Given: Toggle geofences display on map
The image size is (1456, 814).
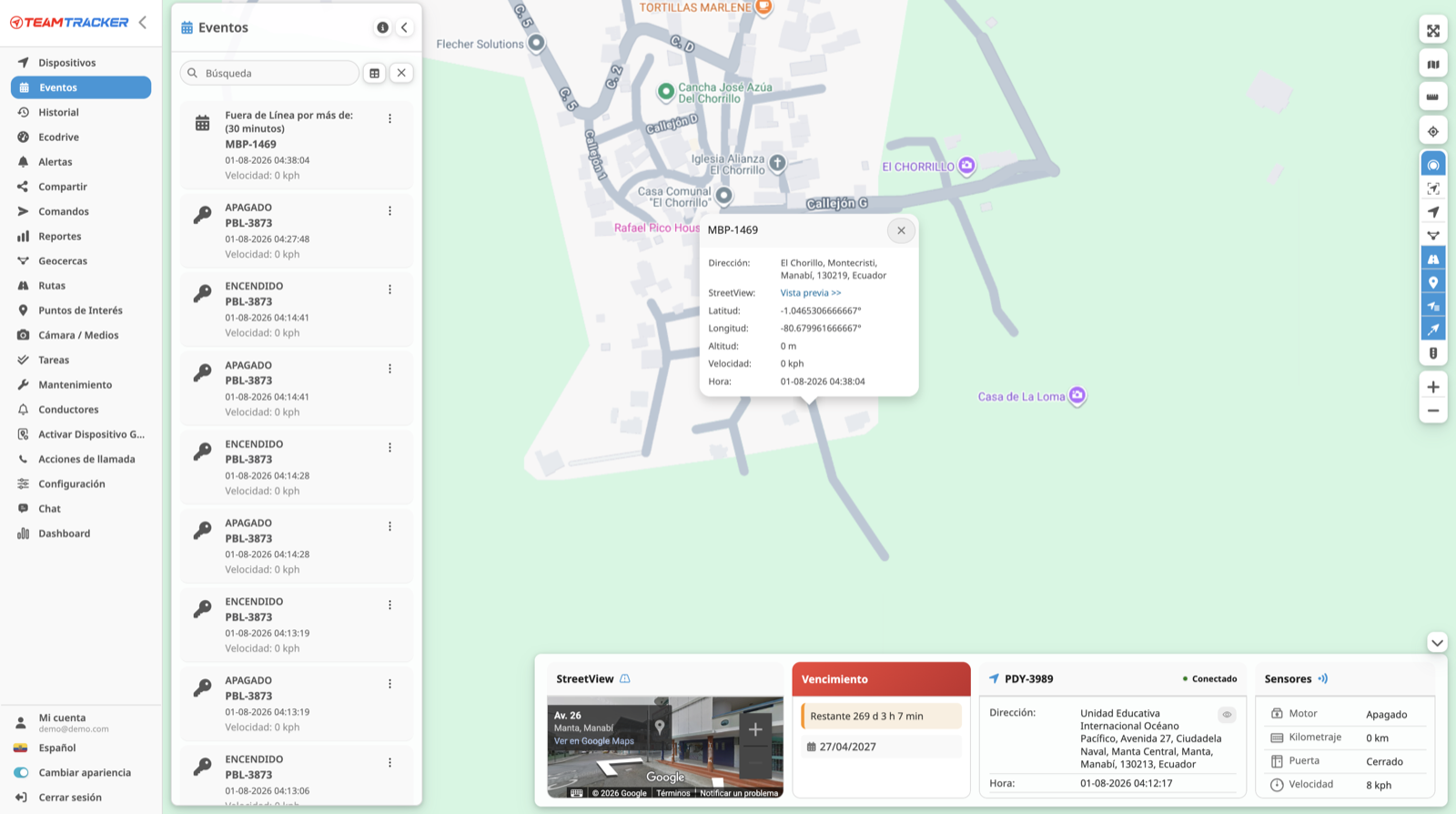Looking at the screenshot, I should click(1433, 236).
